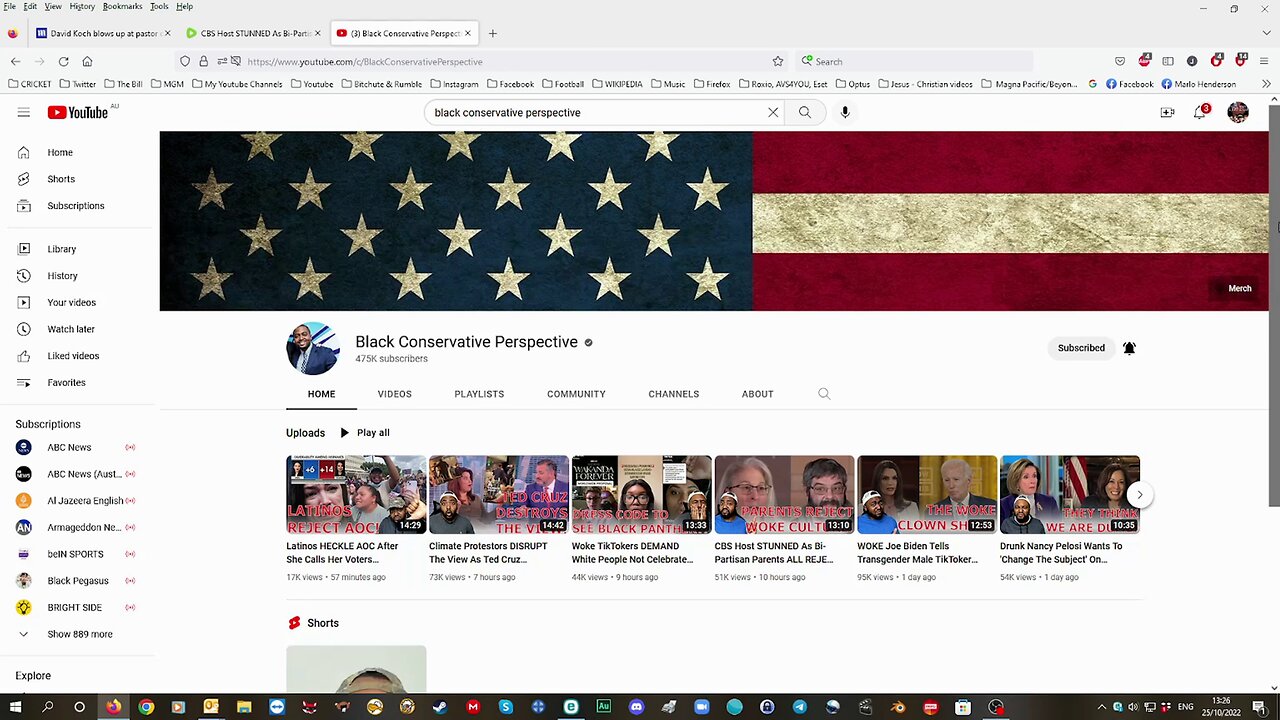The image size is (1280, 720).
Task: Open a new browser tab
Action: 492,33
